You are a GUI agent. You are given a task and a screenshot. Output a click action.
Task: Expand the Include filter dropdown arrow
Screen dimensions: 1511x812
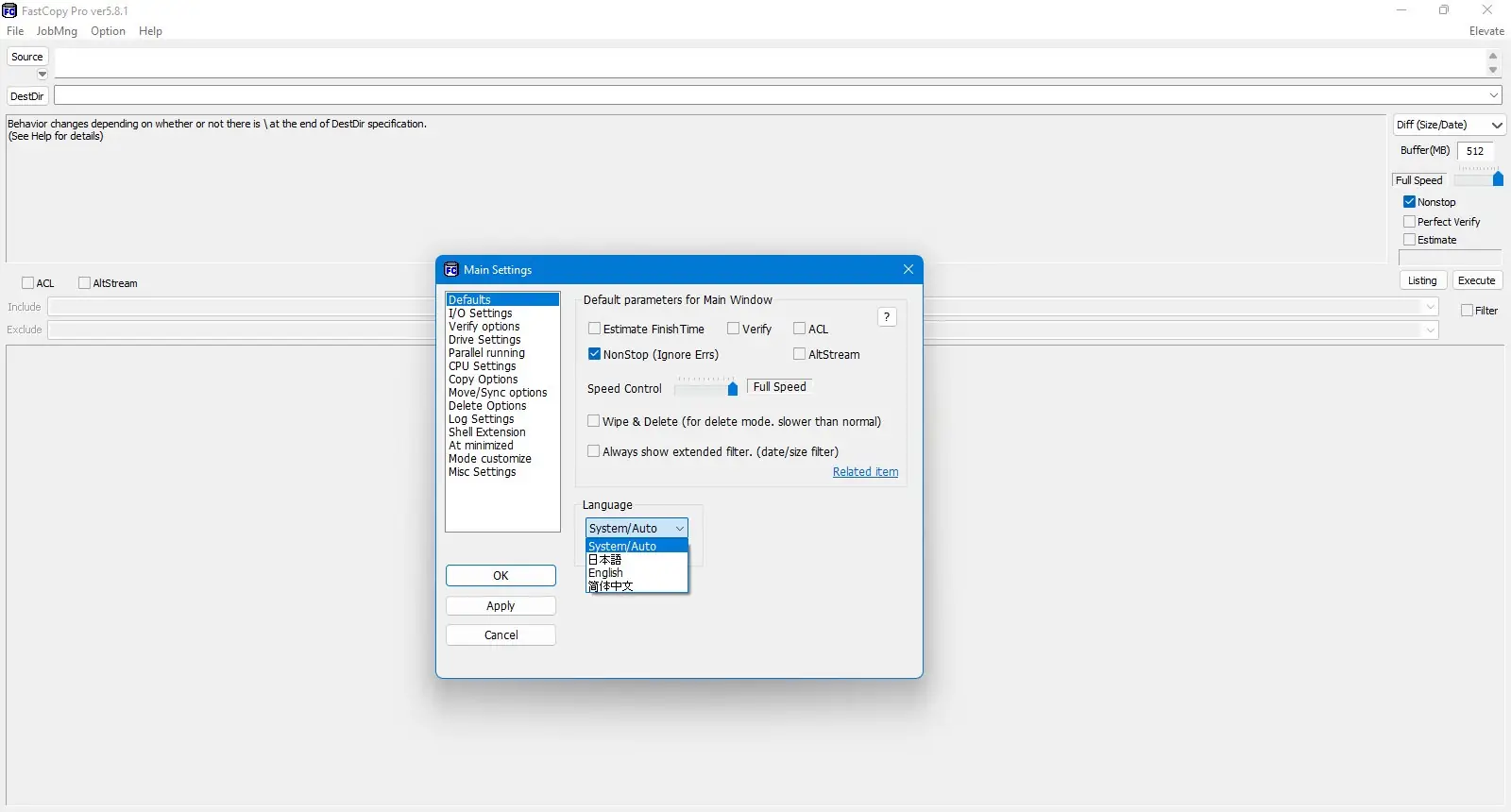tap(1431, 307)
